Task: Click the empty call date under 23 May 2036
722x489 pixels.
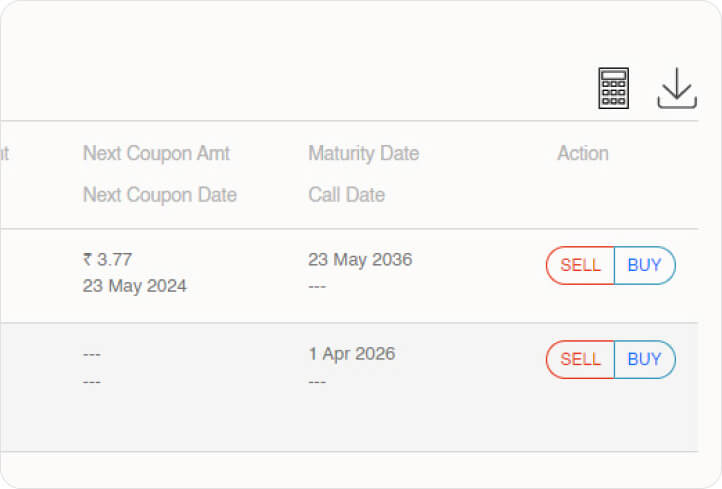Action: (x=318, y=287)
